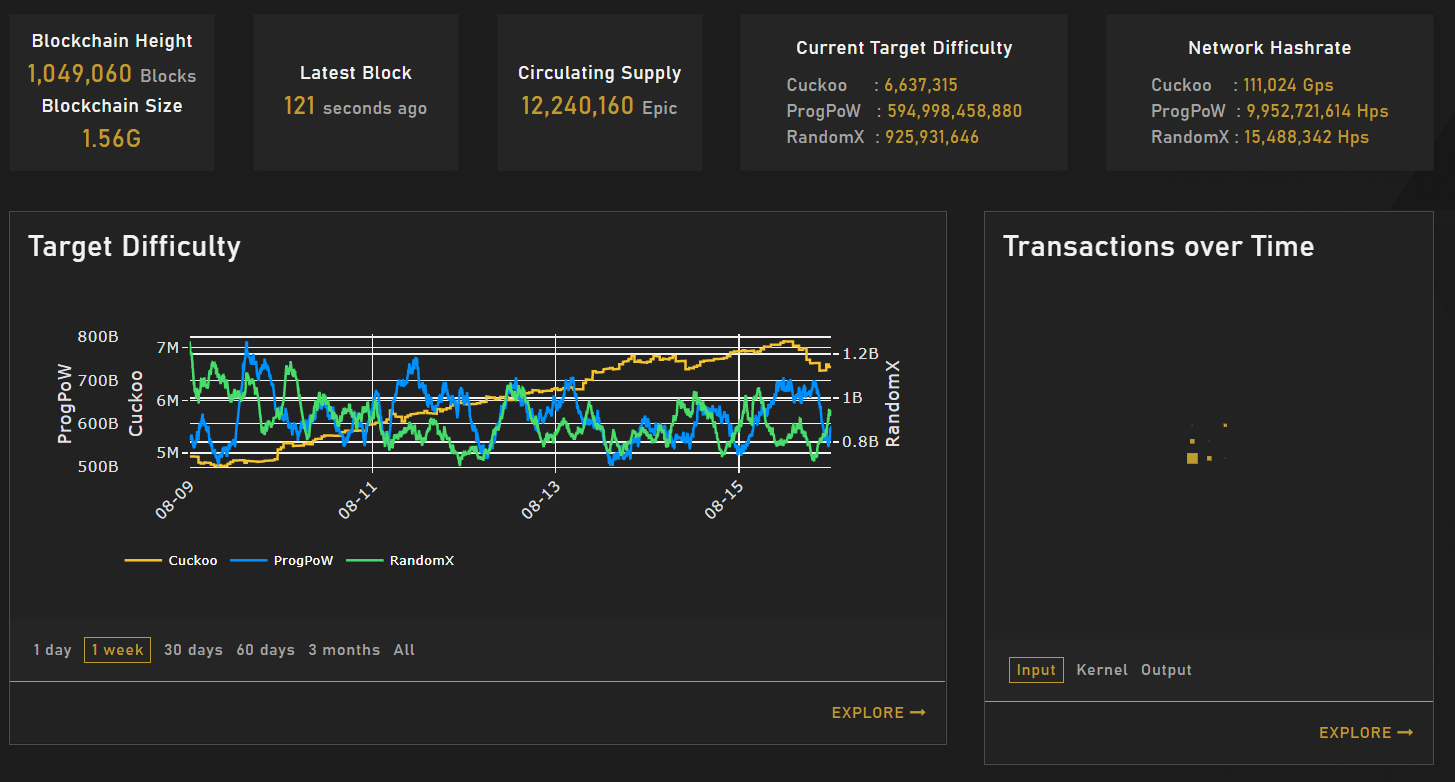Open EXPLORE link under Target Difficulty

(878, 713)
